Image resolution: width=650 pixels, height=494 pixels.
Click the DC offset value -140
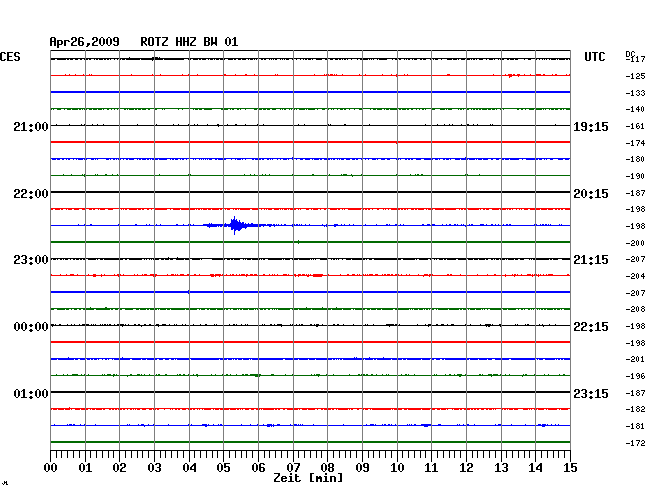pyautogui.click(x=635, y=109)
